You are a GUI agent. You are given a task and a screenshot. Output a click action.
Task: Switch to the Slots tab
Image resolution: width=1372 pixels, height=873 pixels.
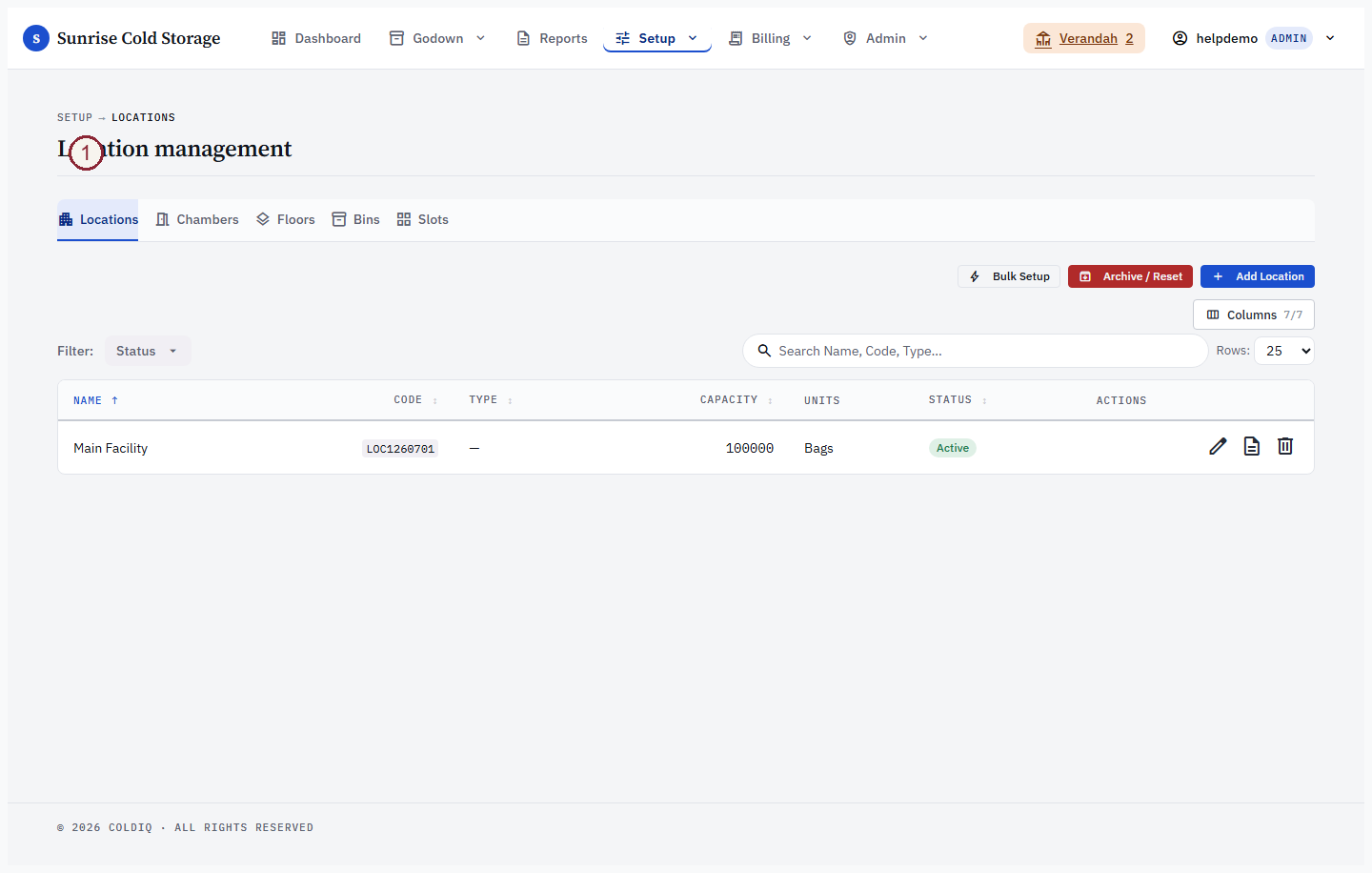pyautogui.click(x=422, y=219)
